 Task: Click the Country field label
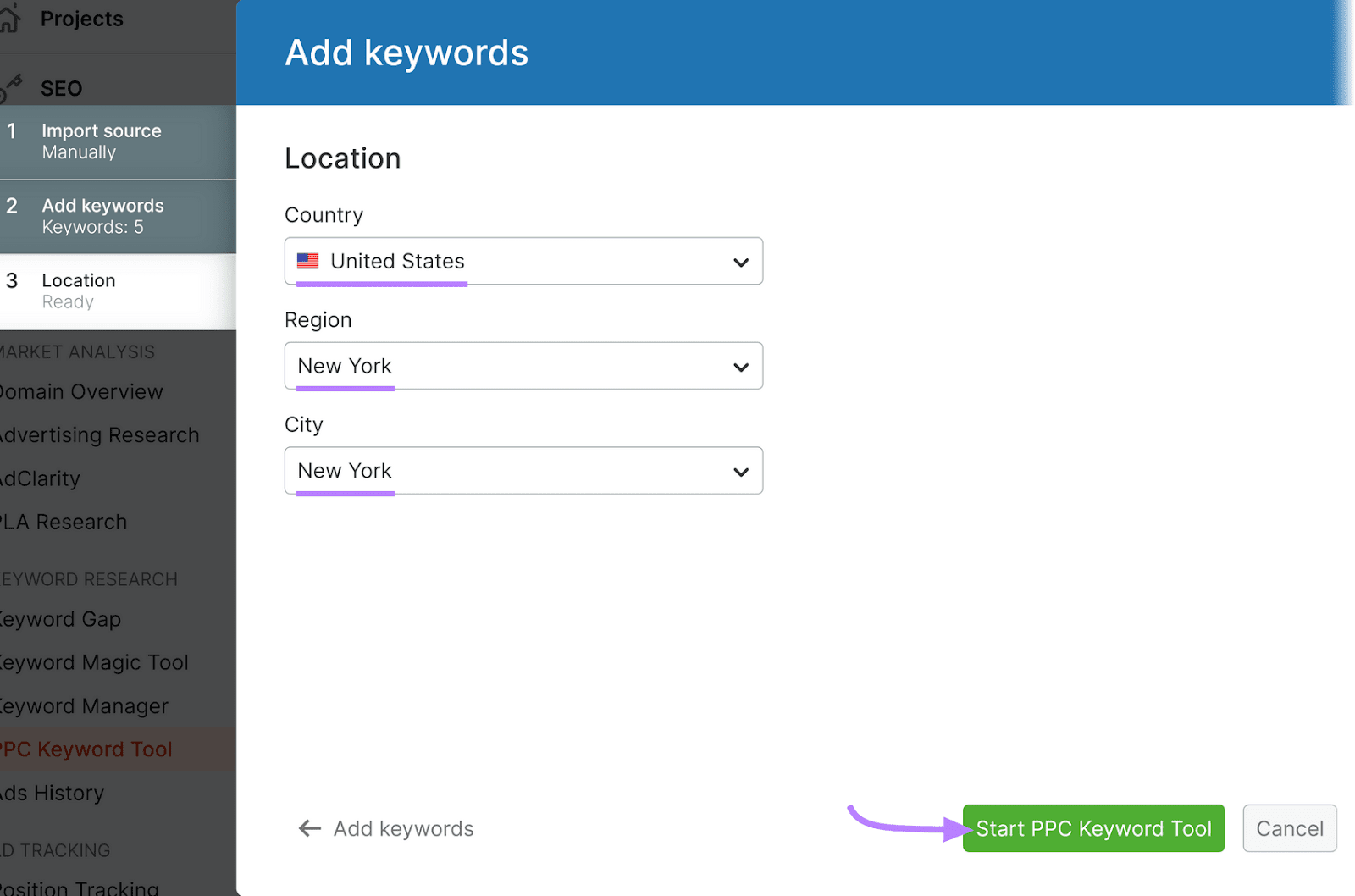point(324,215)
